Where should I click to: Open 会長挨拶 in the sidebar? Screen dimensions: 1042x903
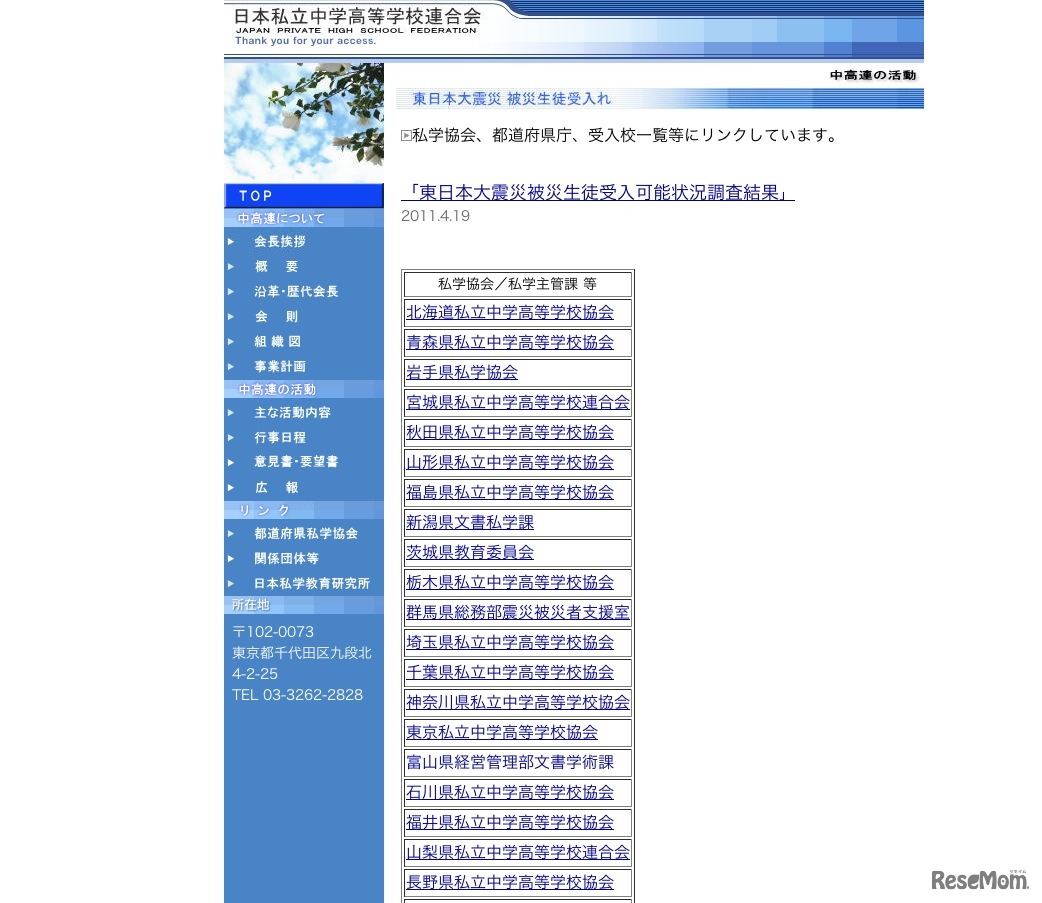coord(280,241)
